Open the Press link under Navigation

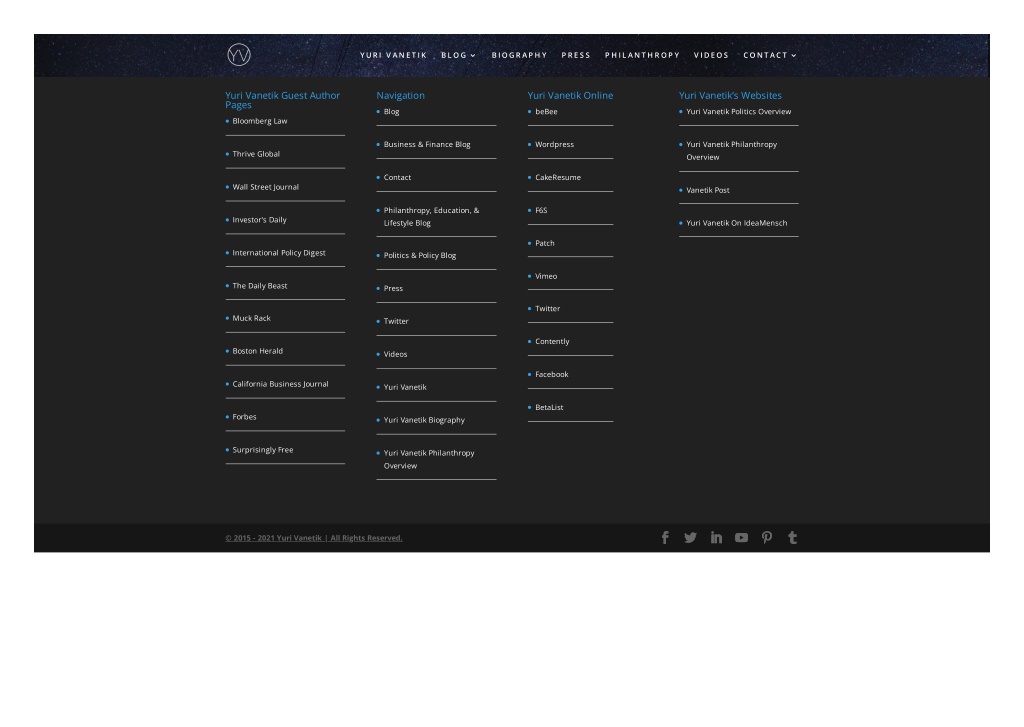click(393, 289)
